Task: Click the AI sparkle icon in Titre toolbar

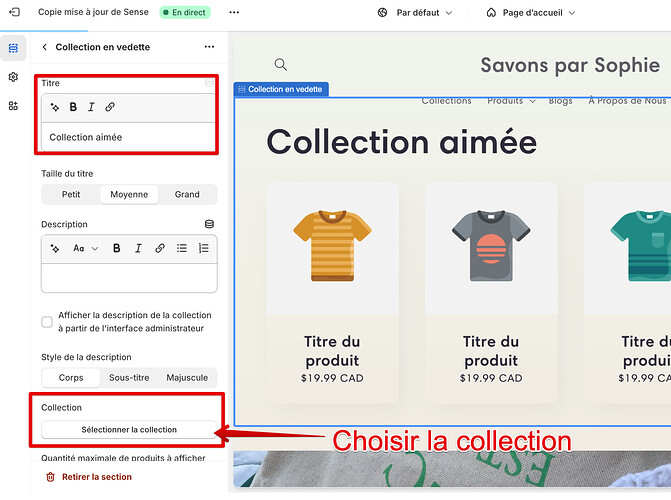Action: pos(55,107)
